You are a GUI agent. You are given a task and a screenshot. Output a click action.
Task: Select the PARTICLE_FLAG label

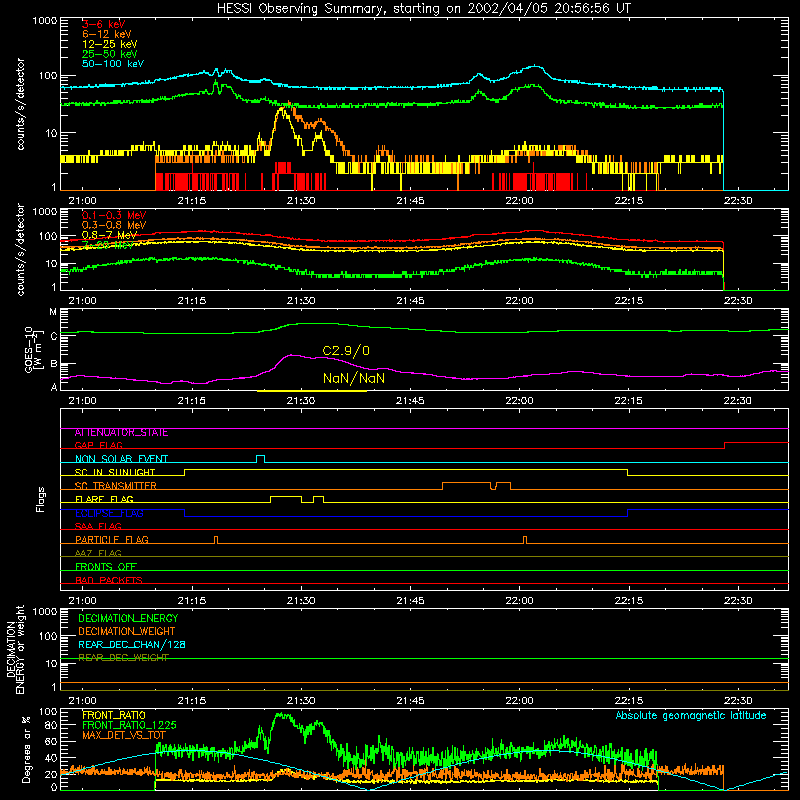coord(112,539)
